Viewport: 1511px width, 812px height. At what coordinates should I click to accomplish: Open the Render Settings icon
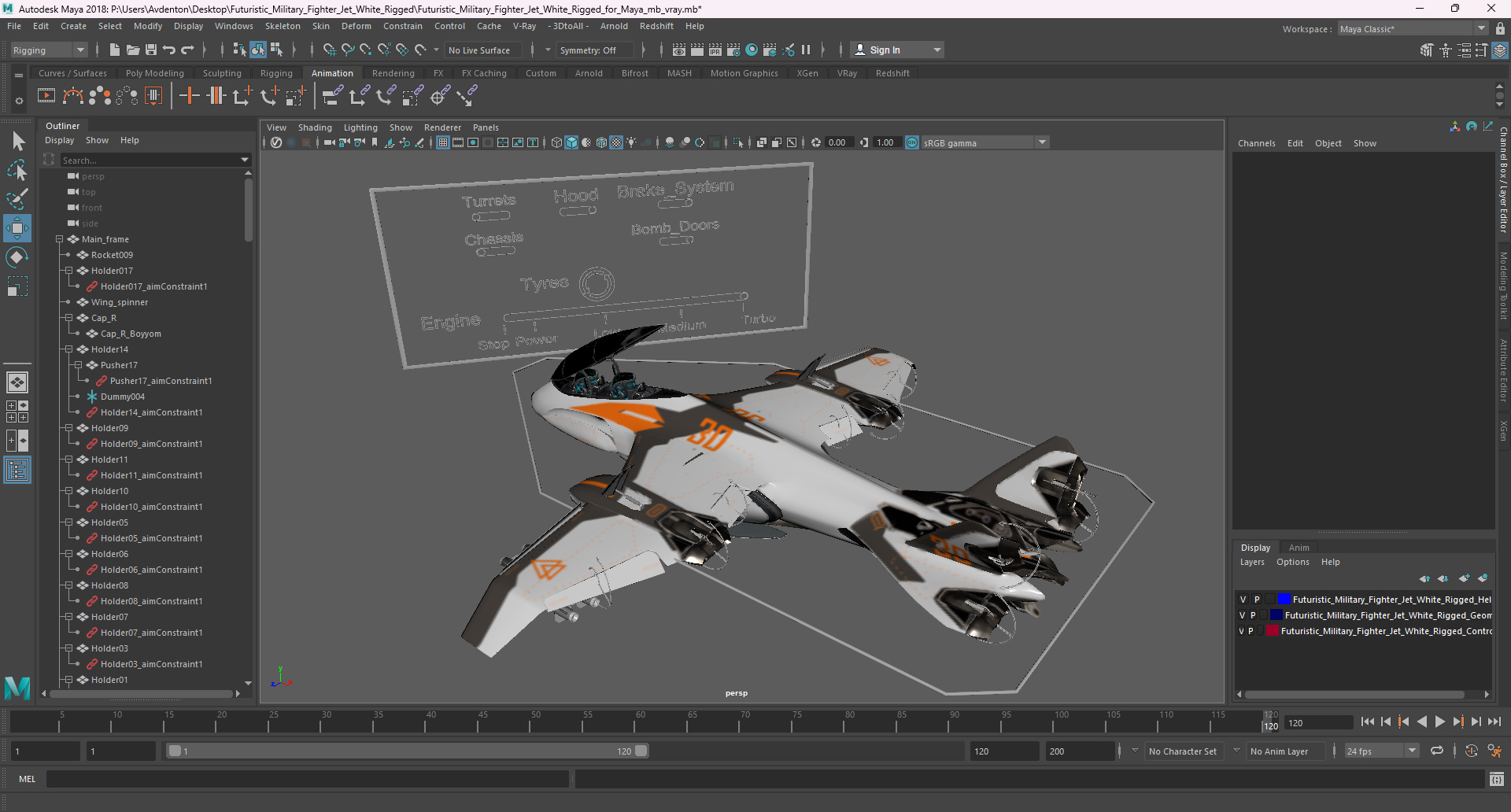(733, 50)
